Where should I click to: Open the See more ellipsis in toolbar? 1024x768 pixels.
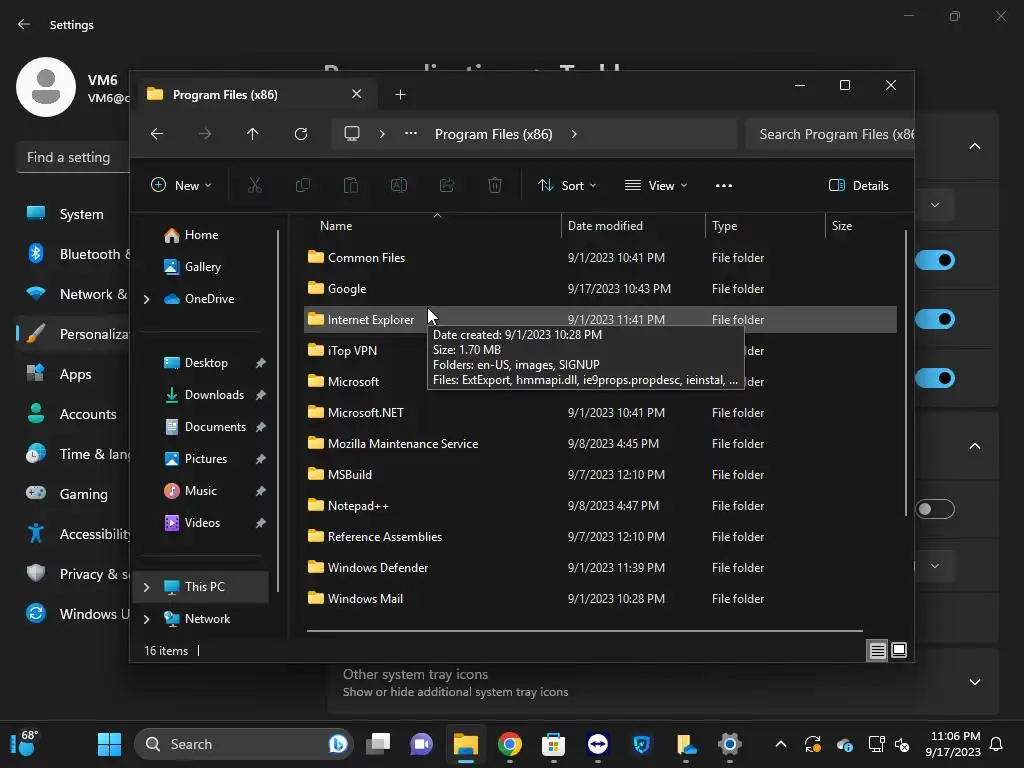click(x=724, y=185)
